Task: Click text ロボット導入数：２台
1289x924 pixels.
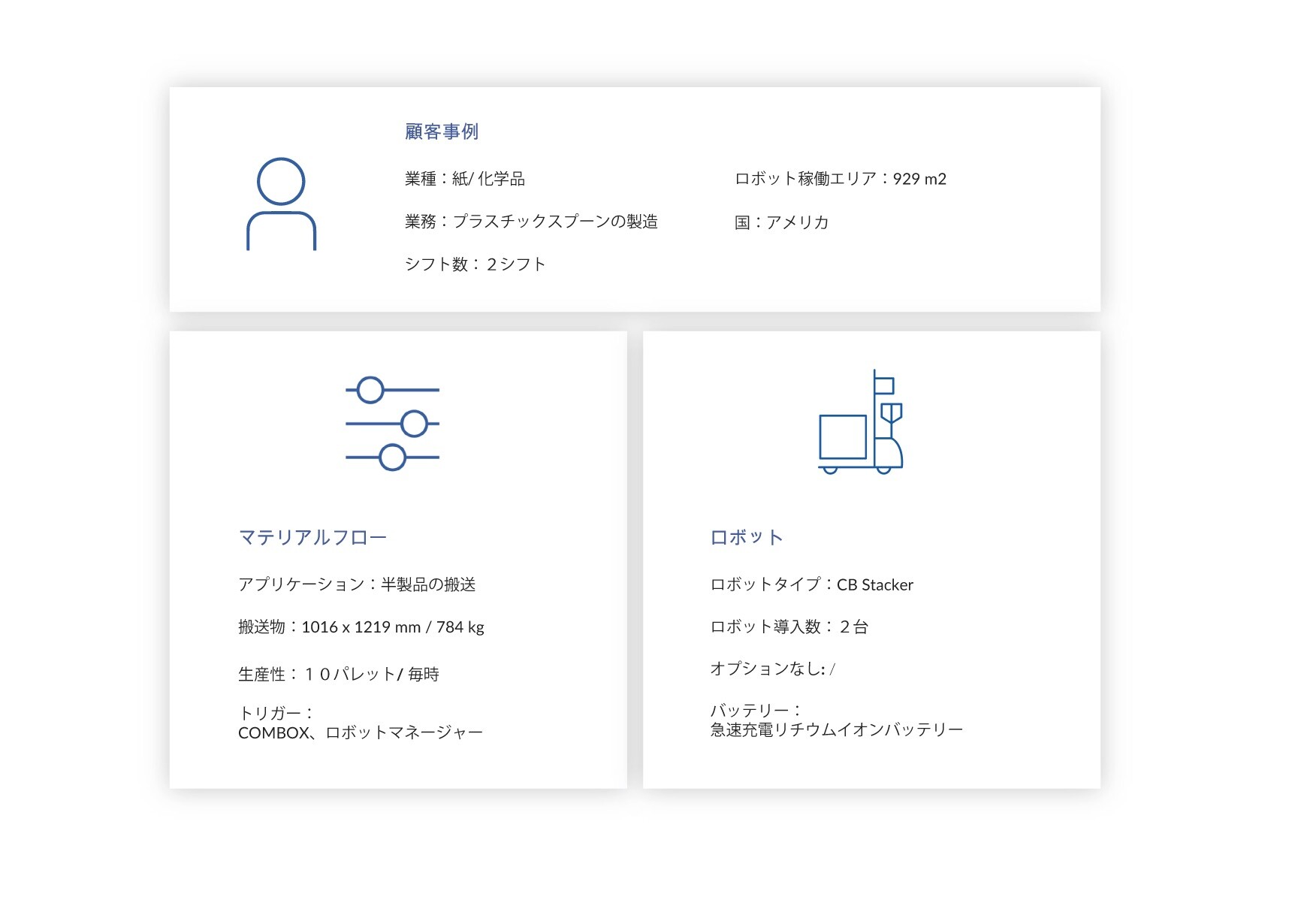Action: point(789,627)
